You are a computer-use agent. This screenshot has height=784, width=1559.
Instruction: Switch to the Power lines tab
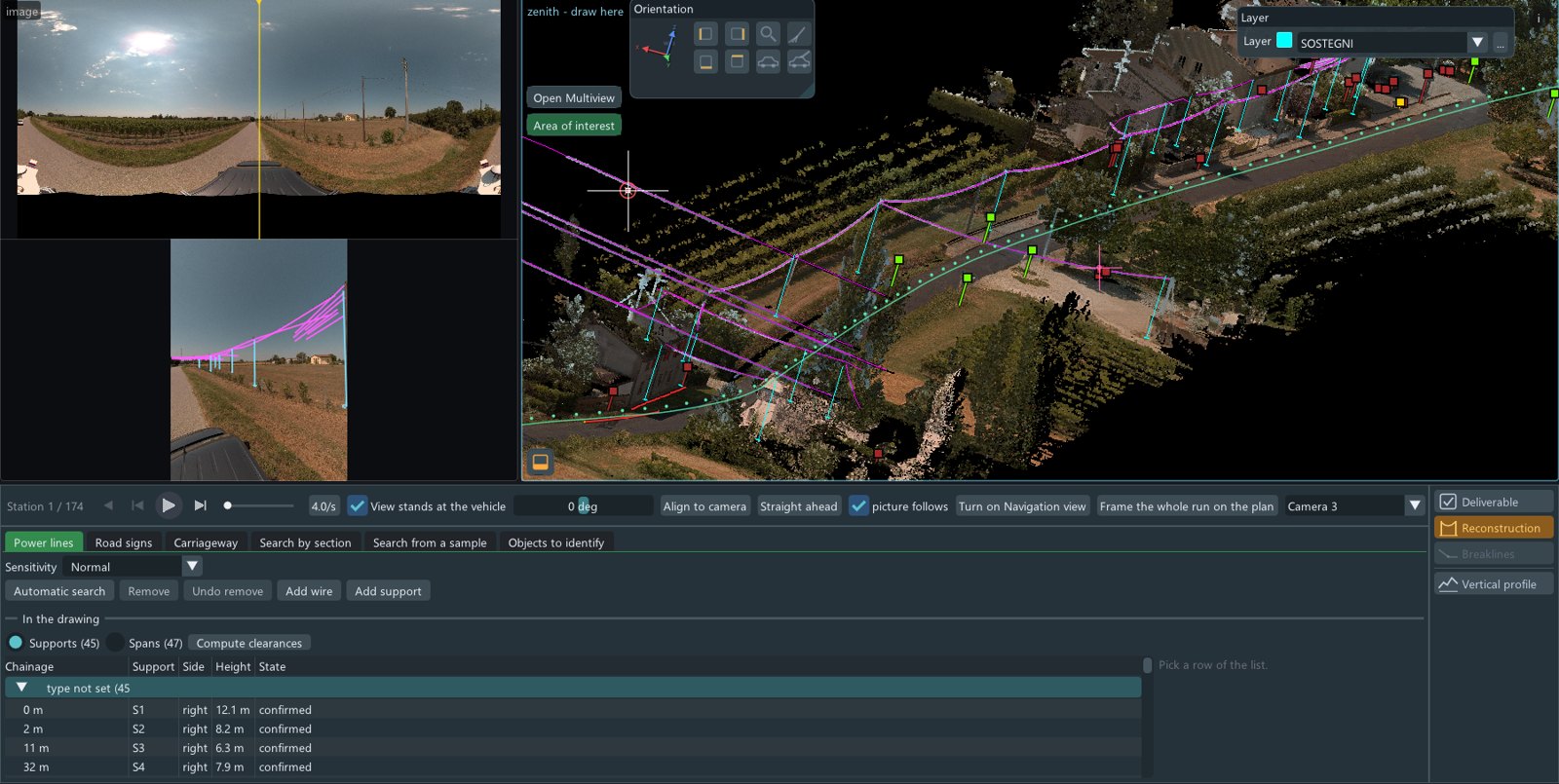[43, 542]
